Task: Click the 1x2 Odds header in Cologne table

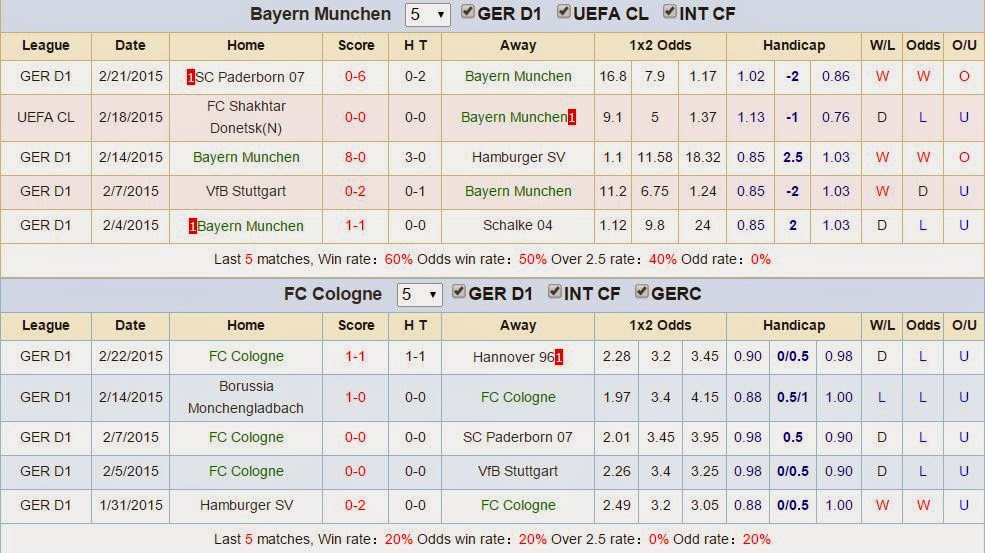Action: pos(660,325)
